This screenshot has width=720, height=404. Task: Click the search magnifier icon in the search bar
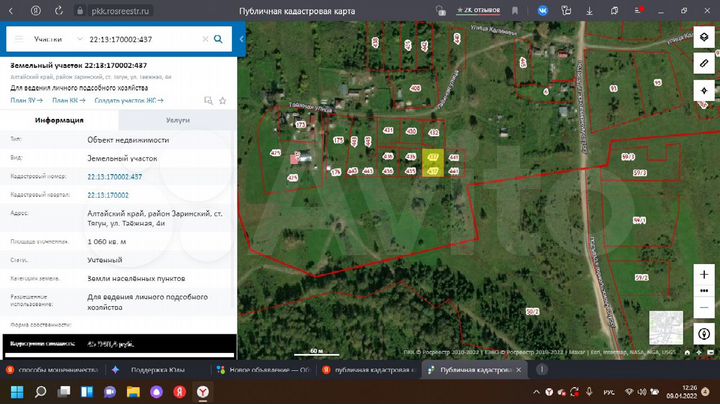(x=218, y=39)
